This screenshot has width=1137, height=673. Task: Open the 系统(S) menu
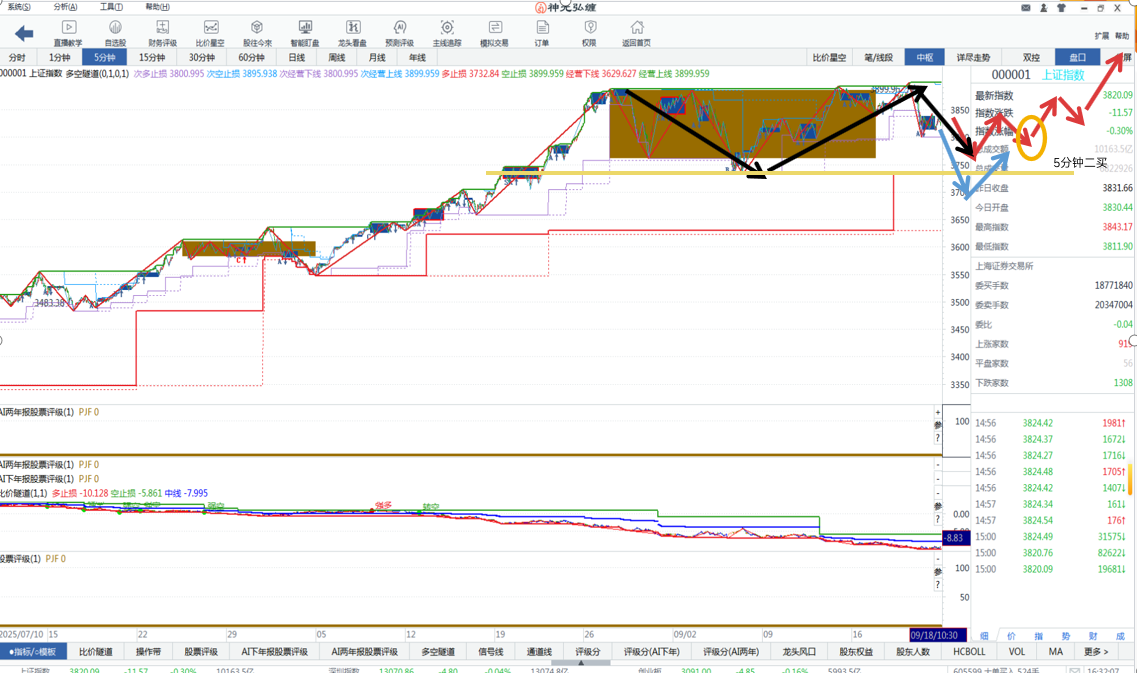(19, 7)
